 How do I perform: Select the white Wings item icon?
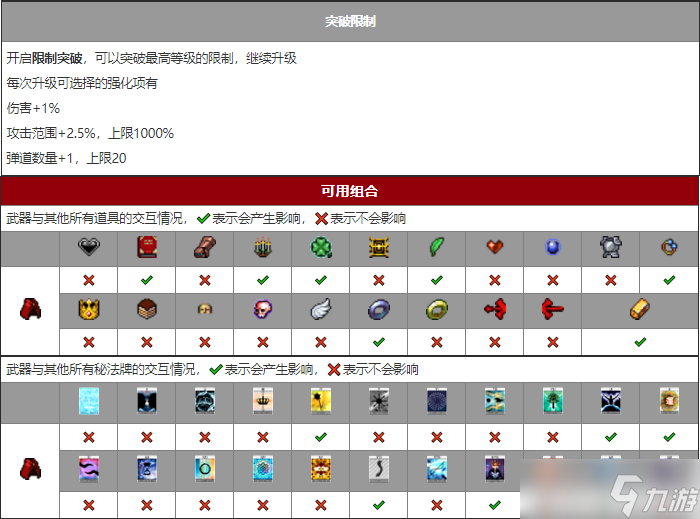pyautogui.click(x=321, y=309)
